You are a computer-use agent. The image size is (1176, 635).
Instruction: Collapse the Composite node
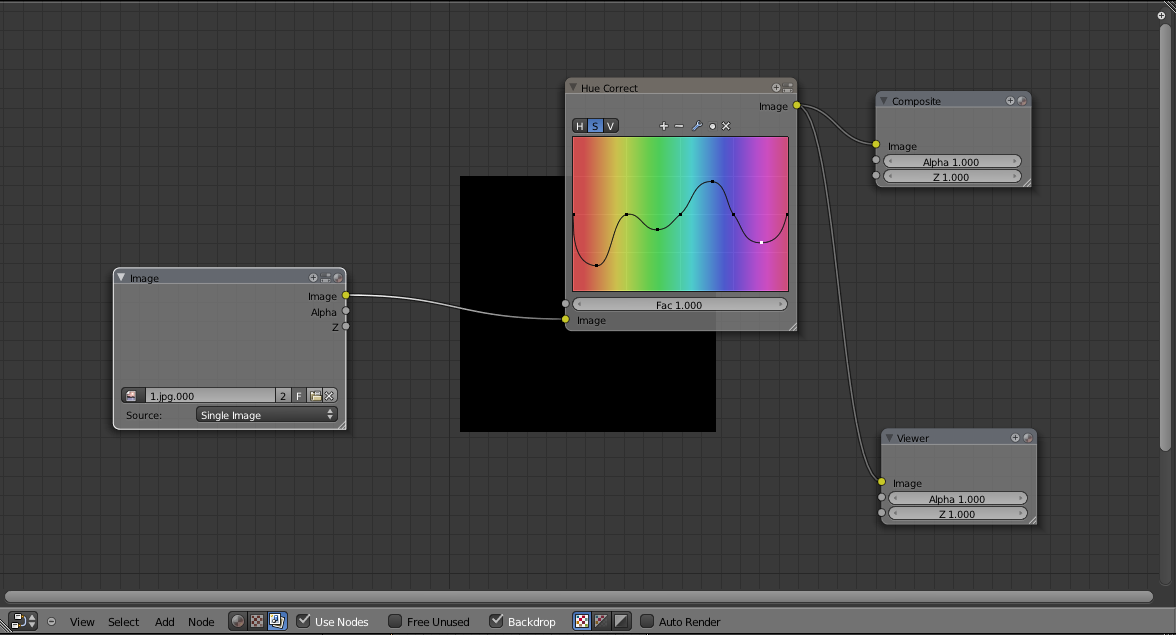click(x=884, y=100)
